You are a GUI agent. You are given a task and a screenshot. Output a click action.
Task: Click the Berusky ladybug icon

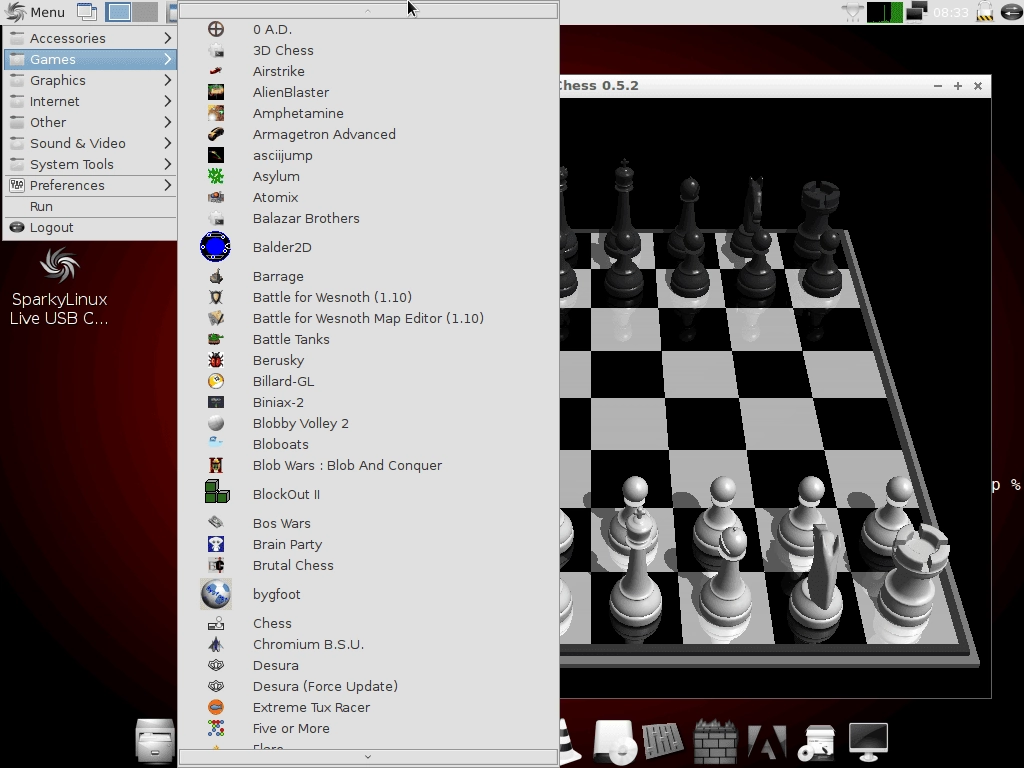[x=216, y=360]
